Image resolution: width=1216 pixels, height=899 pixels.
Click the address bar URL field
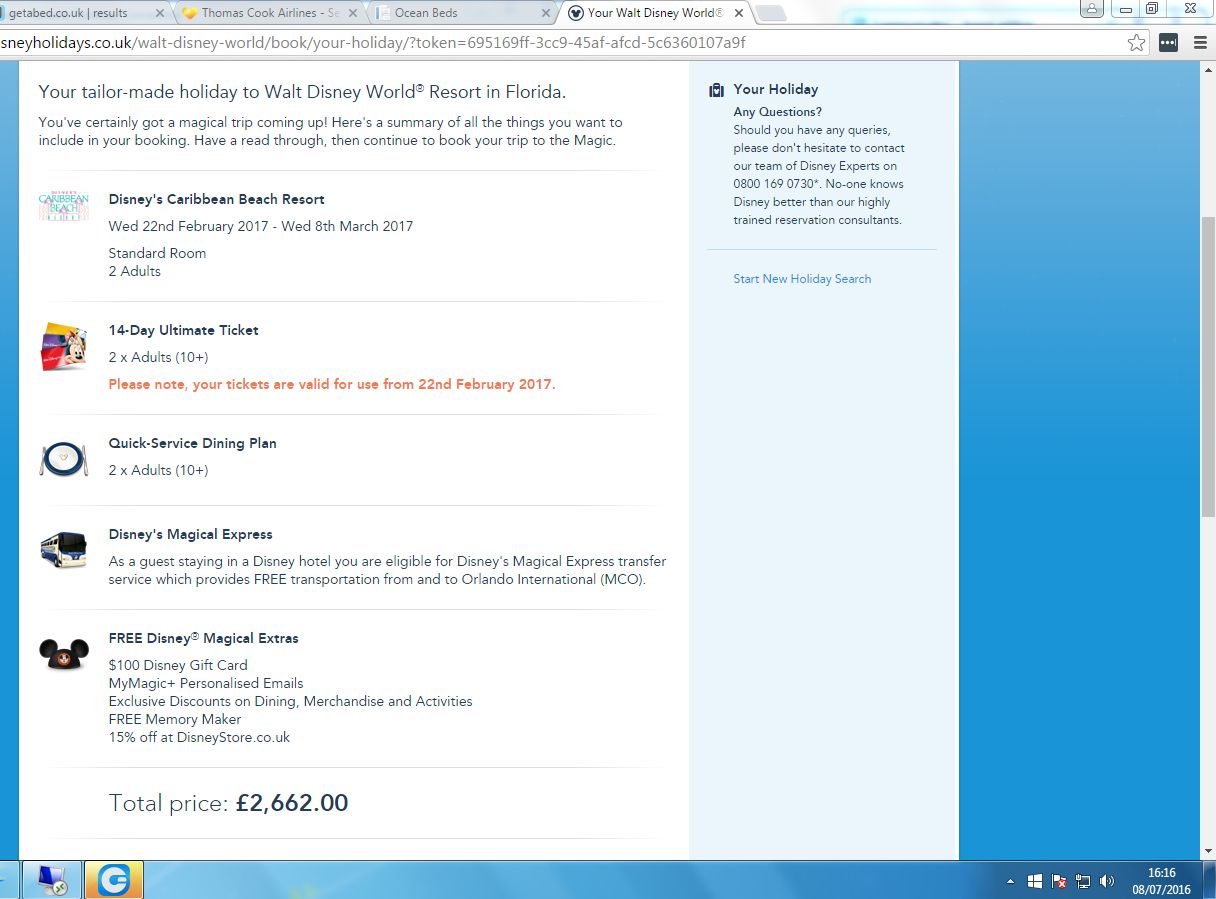(560, 43)
